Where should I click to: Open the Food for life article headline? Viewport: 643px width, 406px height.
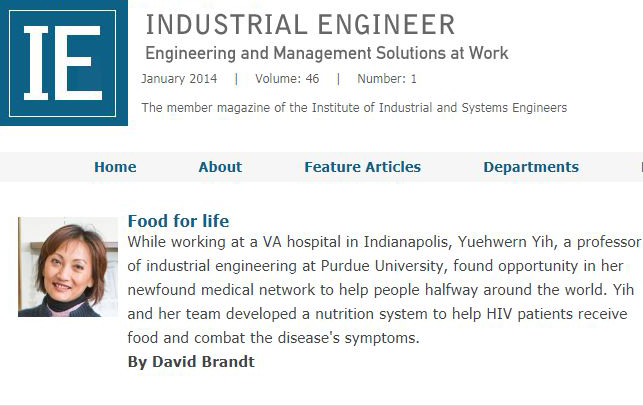coord(178,221)
